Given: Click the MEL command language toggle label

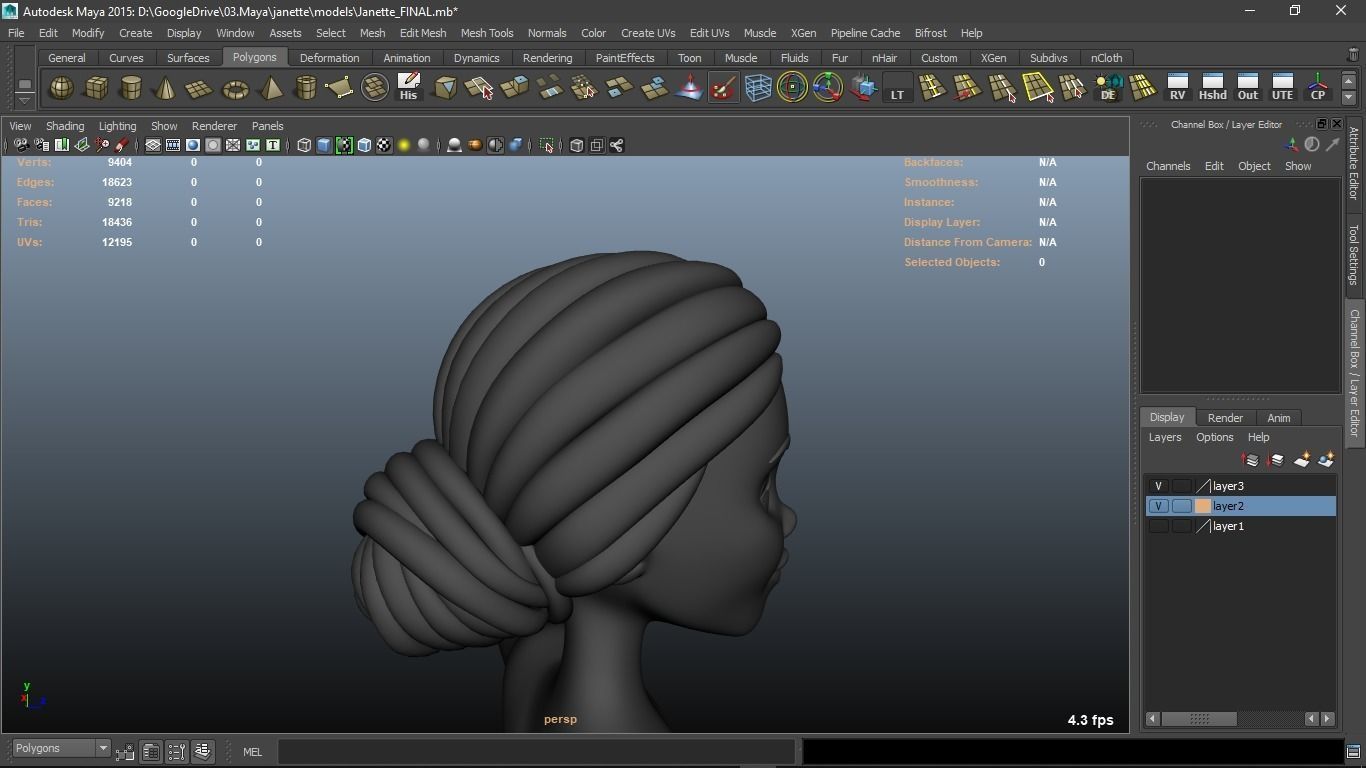Looking at the screenshot, I should pos(252,752).
